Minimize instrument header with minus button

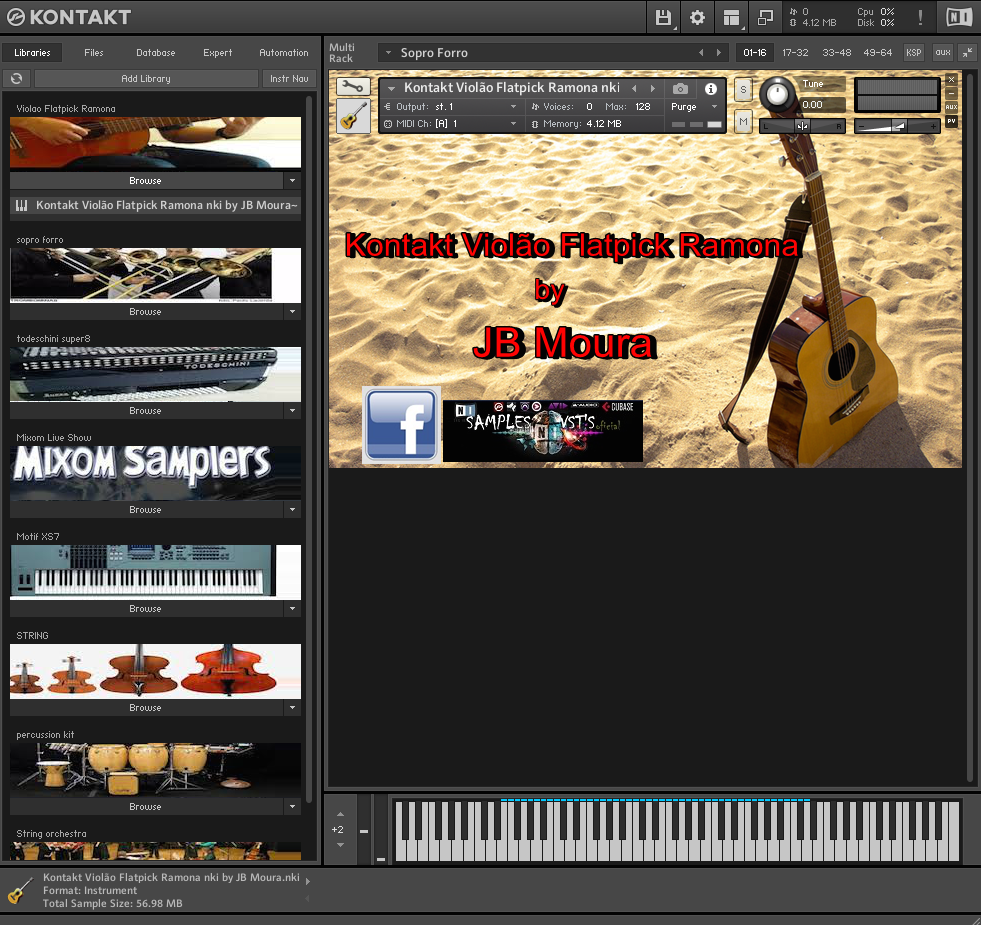point(951,93)
